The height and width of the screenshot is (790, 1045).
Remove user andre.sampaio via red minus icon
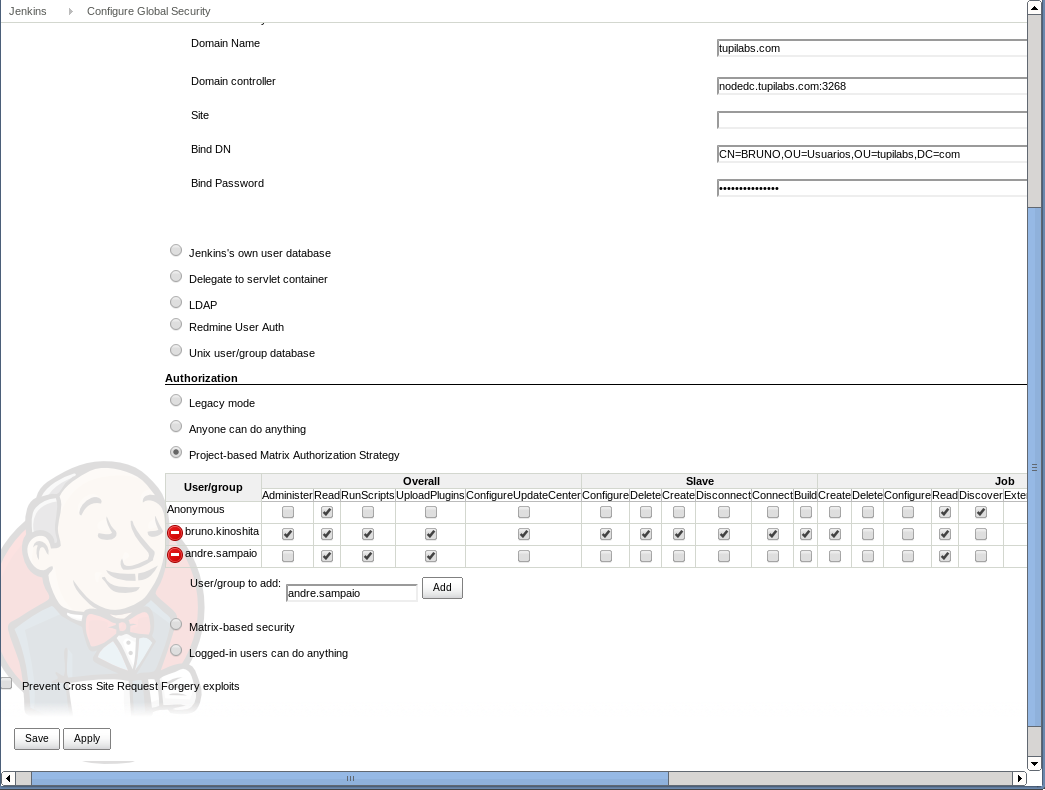175,555
